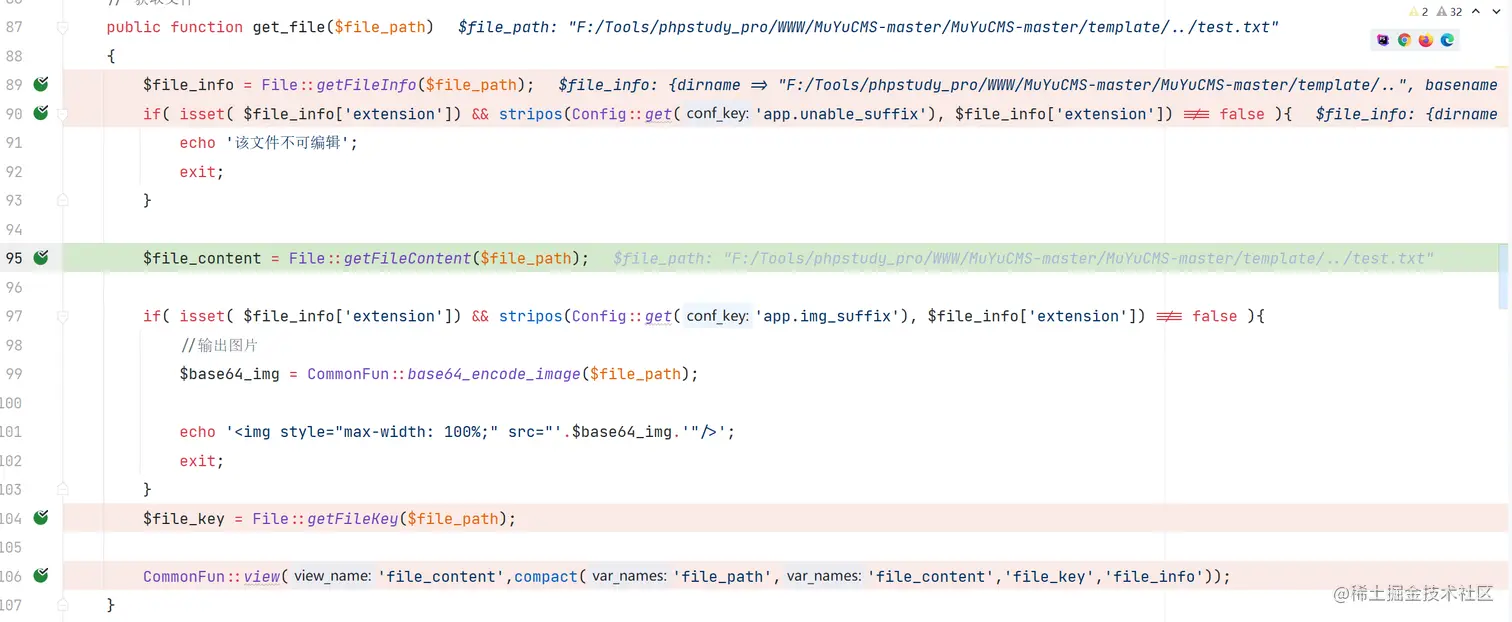Screen dimensions: 1512x622
Task: Click the $file_path debug value on line 87
Action: 868,27
